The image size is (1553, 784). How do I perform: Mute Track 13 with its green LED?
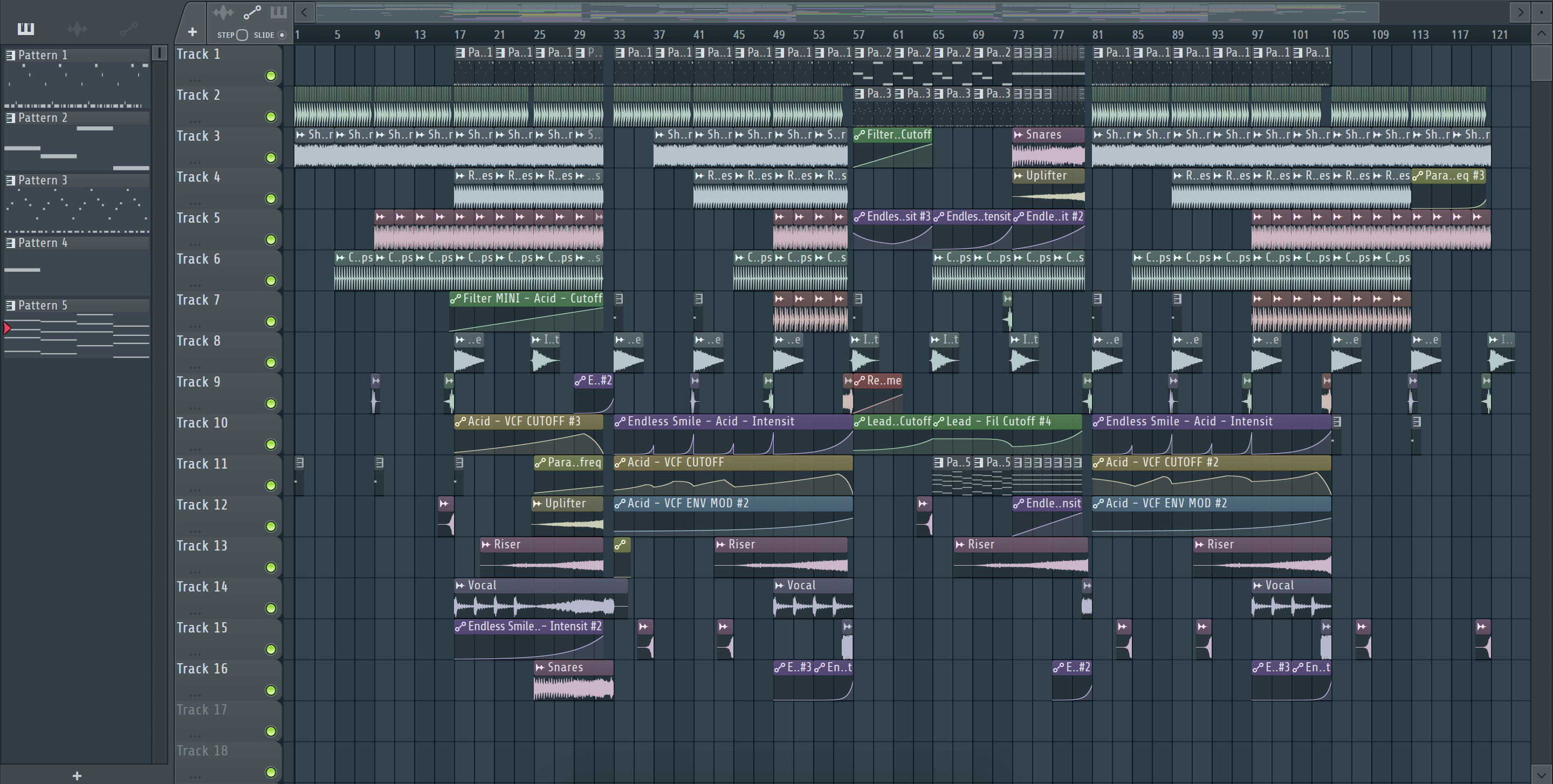point(271,568)
